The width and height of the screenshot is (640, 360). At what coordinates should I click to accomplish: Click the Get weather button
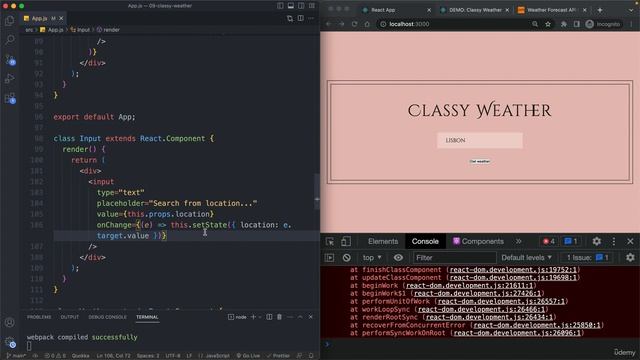480,161
